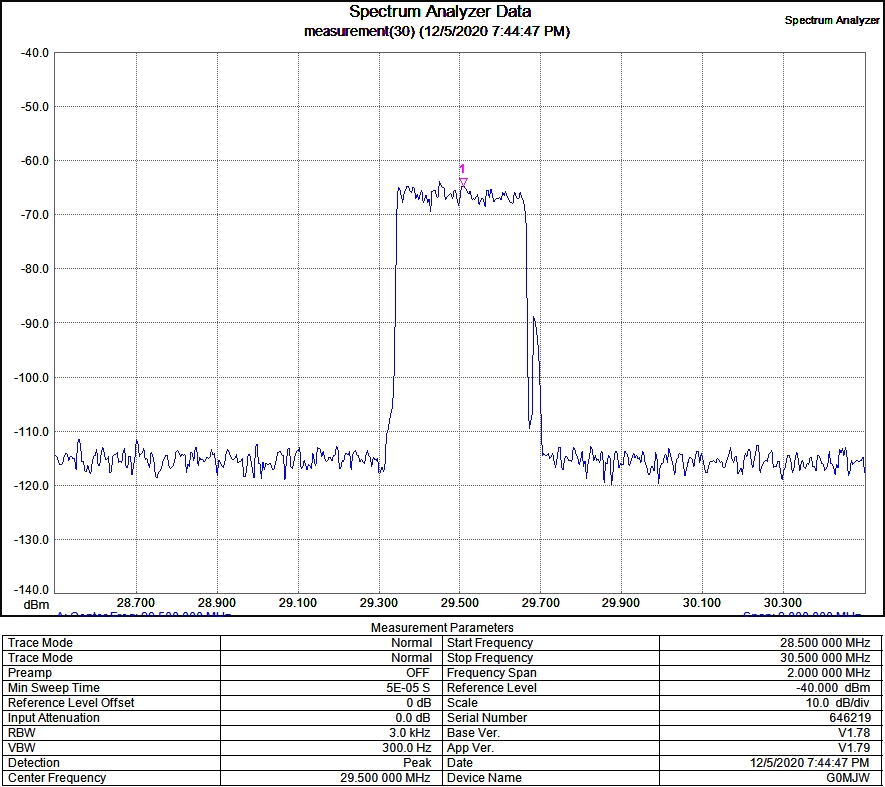The width and height of the screenshot is (885, 787).
Task: Select the value "29.500 000 MHz"
Action: (x=385, y=778)
